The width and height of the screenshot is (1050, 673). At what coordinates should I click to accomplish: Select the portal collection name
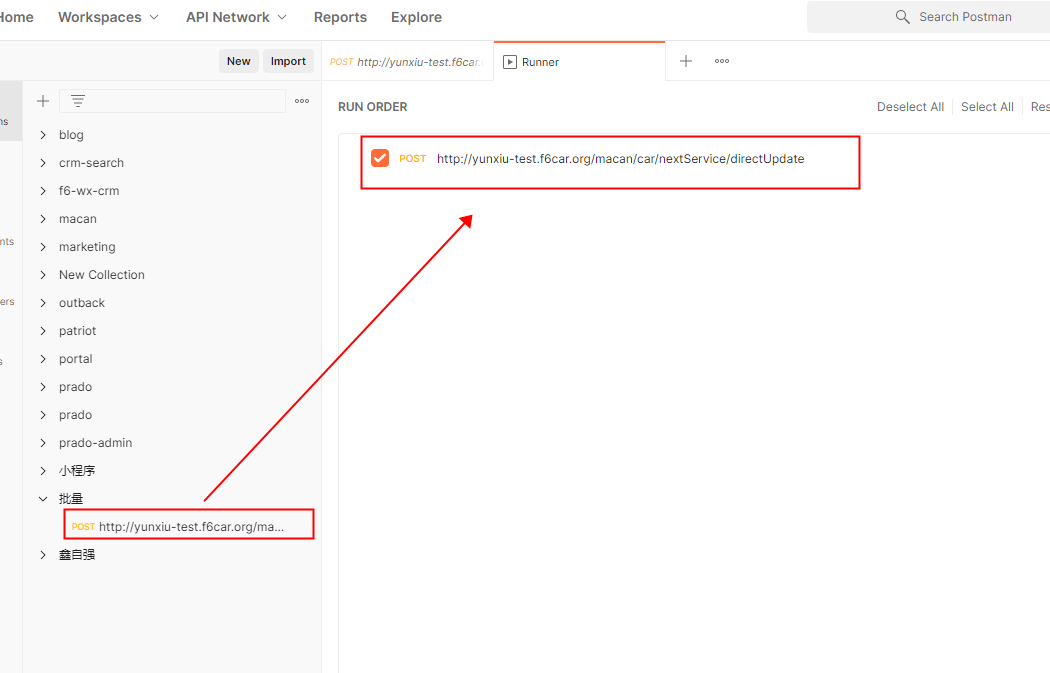(76, 359)
